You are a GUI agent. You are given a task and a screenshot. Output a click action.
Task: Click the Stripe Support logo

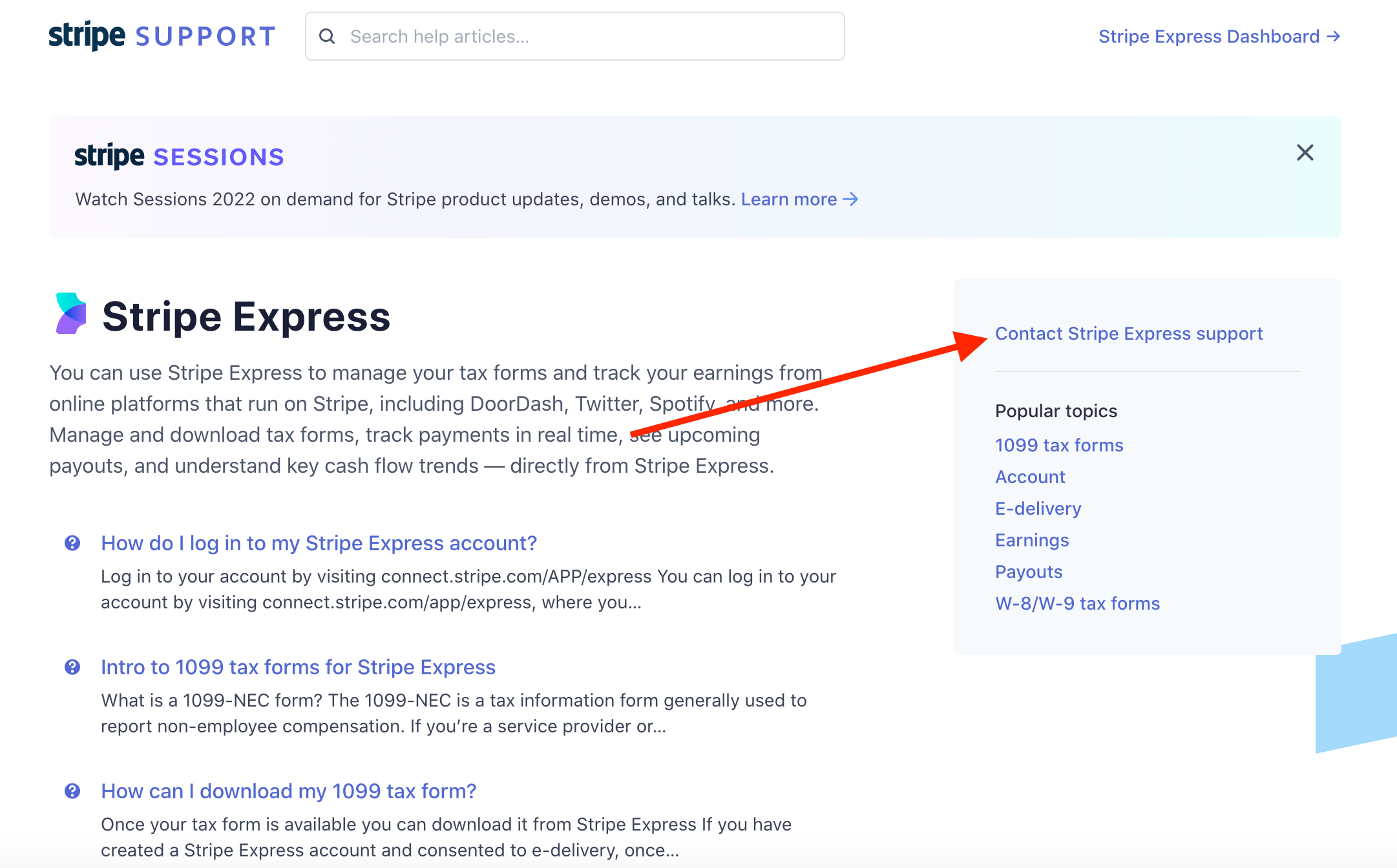162,36
